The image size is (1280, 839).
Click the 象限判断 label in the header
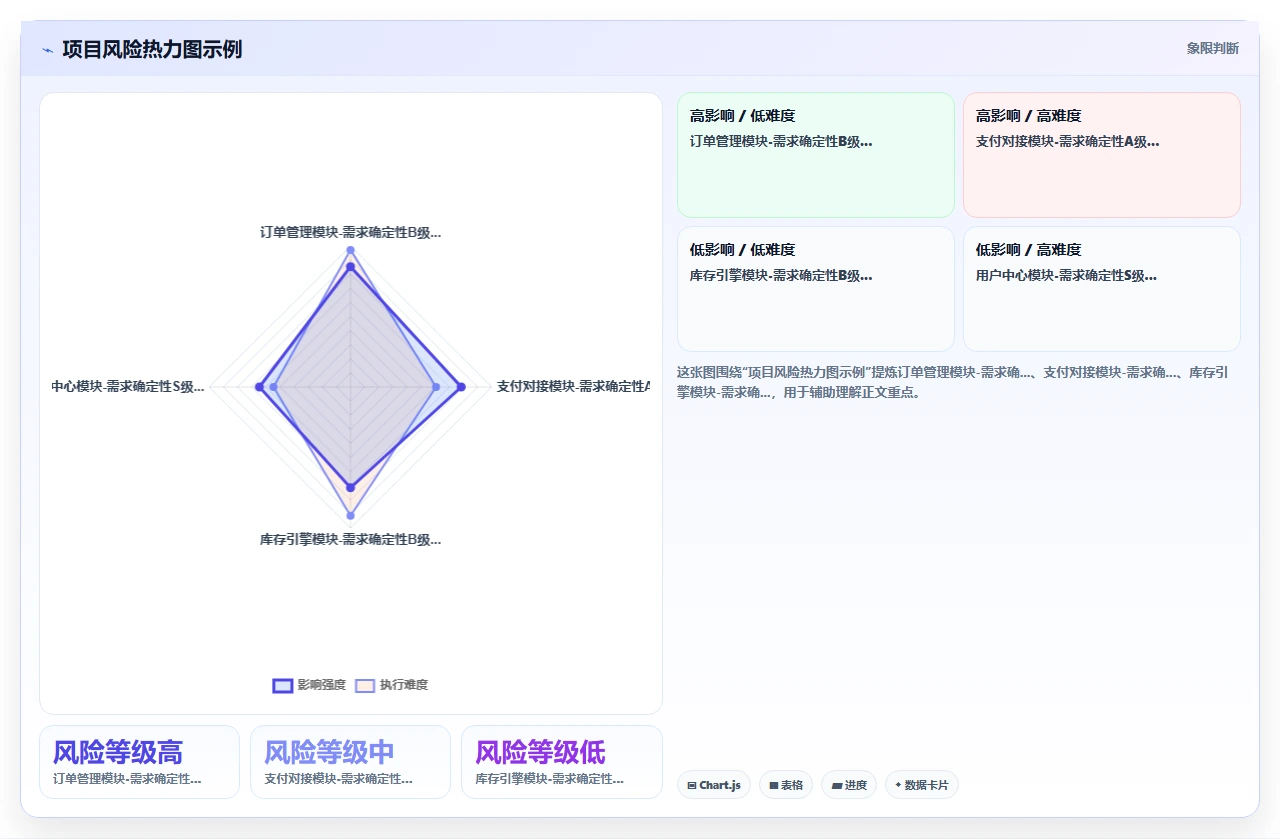click(1212, 48)
